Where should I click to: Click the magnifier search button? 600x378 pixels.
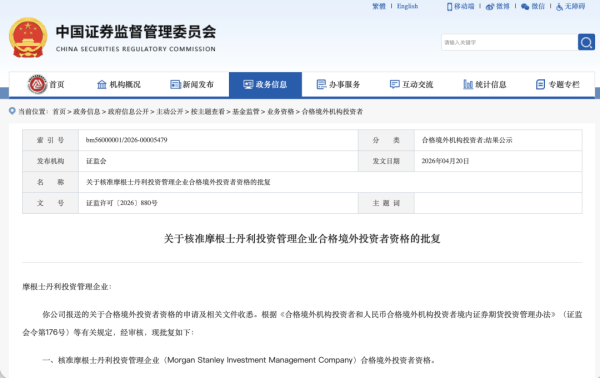(x=586, y=42)
